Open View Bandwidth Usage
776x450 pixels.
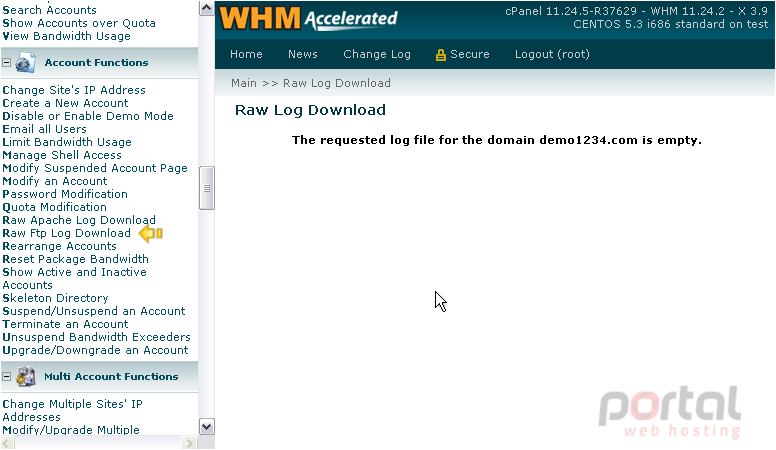66,36
